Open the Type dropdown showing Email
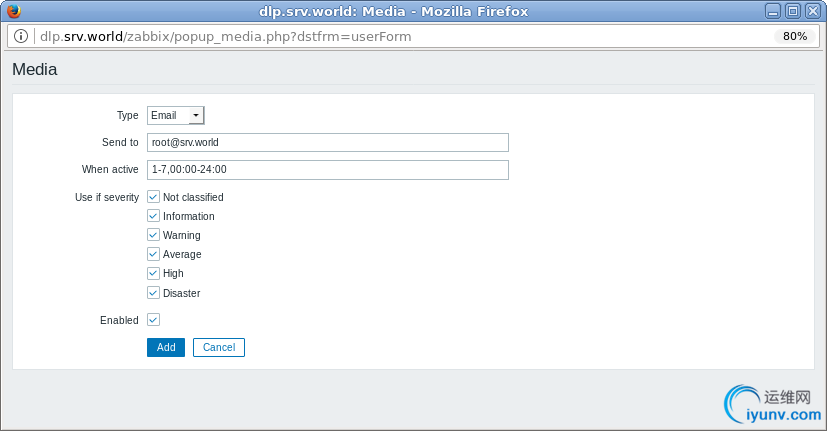Image resolution: width=827 pixels, height=431 pixels. pos(176,115)
